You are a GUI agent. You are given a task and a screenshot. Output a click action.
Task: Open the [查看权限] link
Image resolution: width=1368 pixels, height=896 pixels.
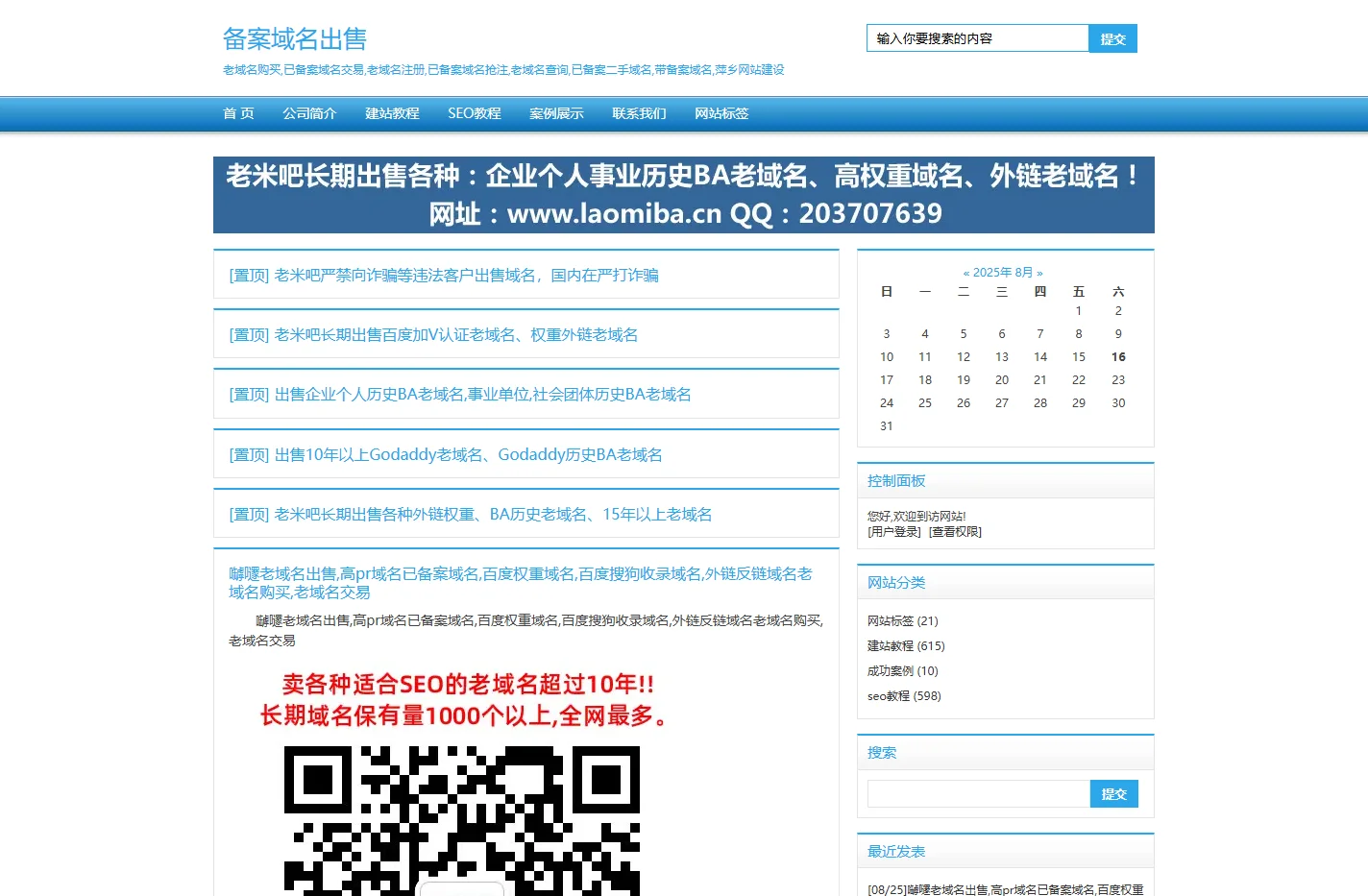point(955,532)
